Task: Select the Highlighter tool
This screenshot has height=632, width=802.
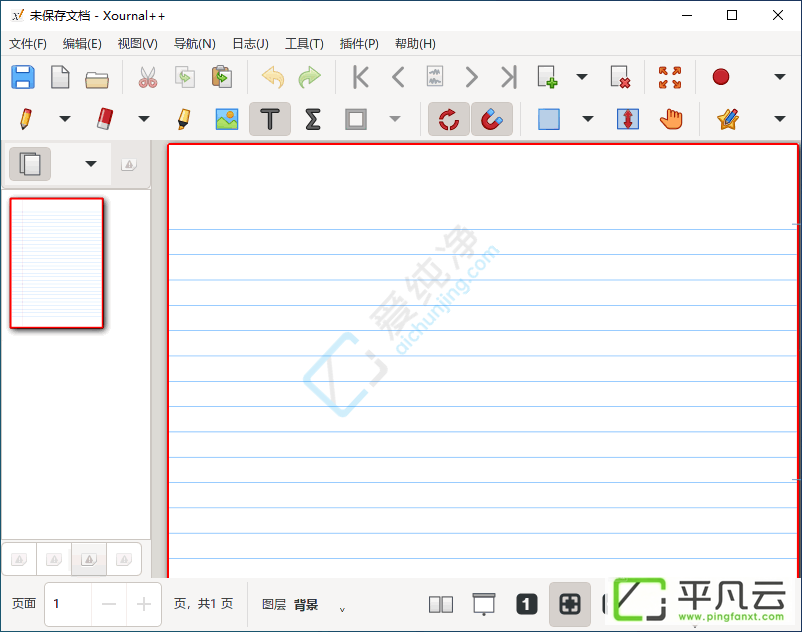Action: pos(184,119)
